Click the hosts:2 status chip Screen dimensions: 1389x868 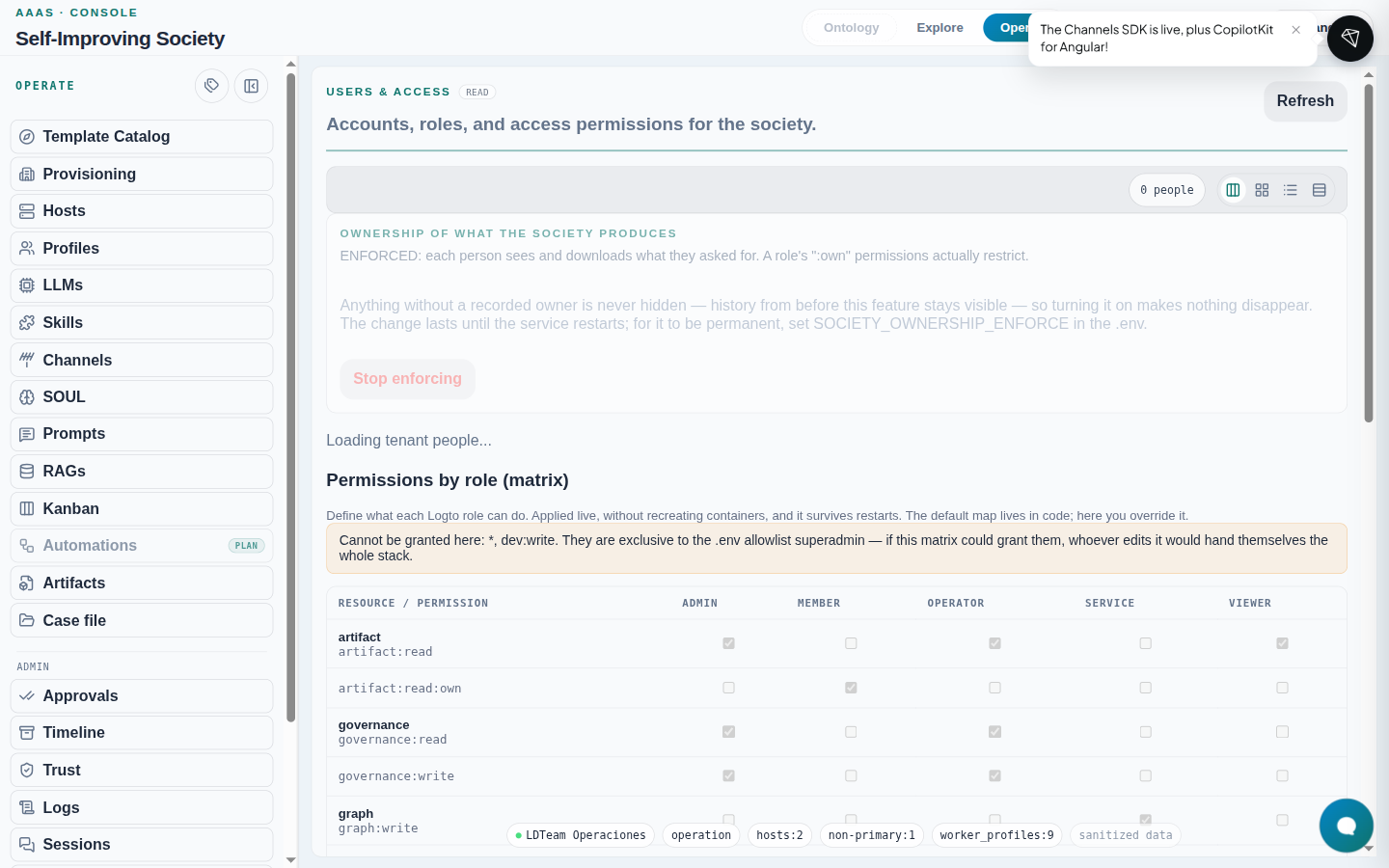[x=779, y=835]
